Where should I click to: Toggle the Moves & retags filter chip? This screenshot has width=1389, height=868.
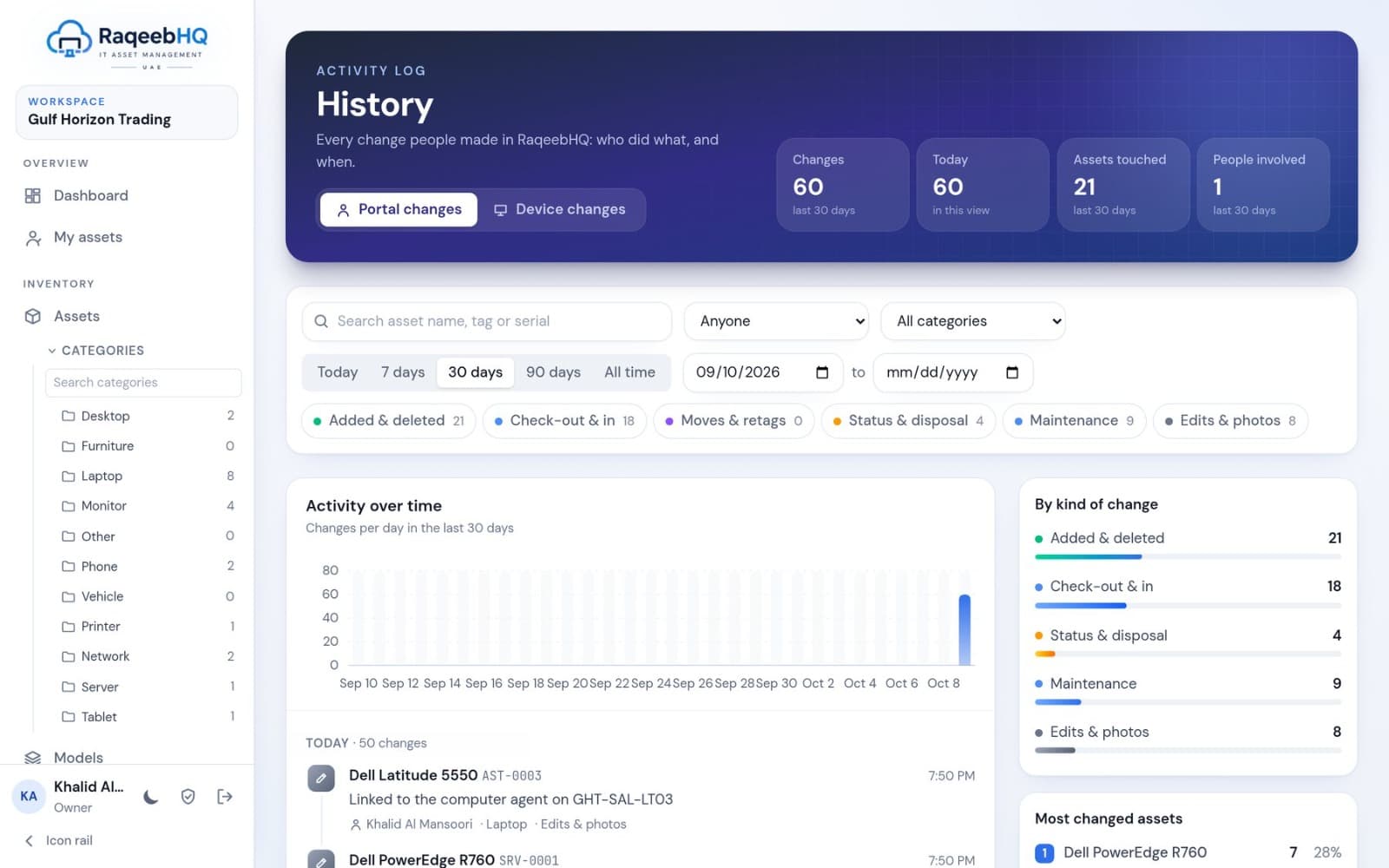(734, 421)
